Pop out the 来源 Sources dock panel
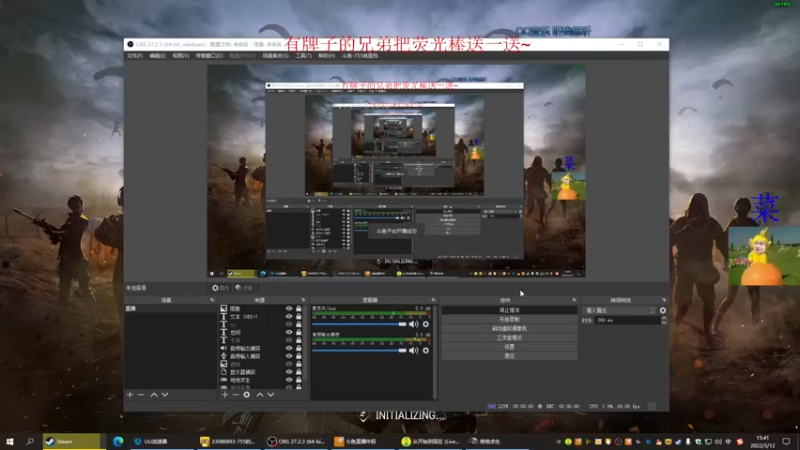 click(x=303, y=300)
